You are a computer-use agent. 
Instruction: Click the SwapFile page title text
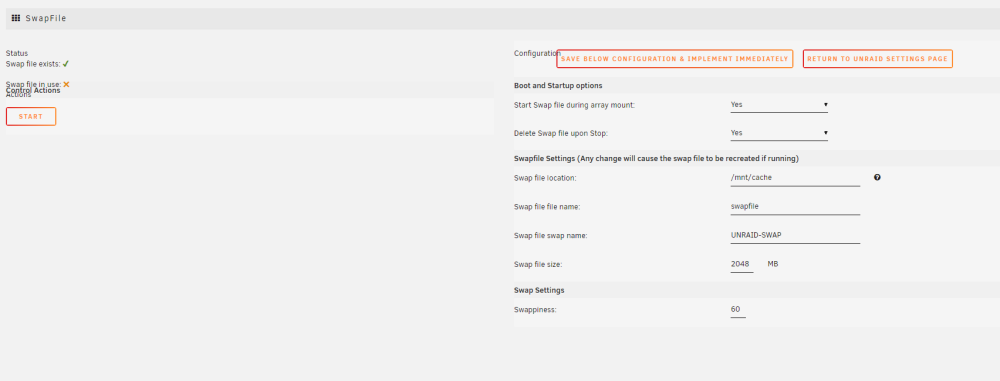[x=46, y=19]
